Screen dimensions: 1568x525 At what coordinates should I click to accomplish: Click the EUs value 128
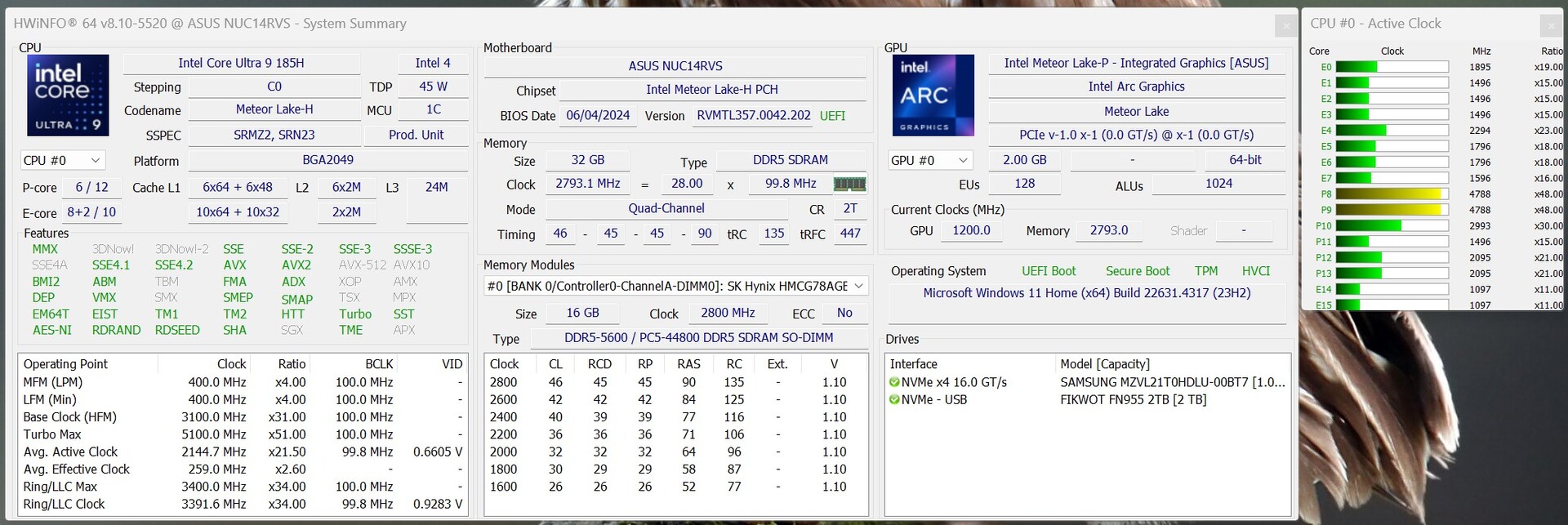click(x=1025, y=184)
